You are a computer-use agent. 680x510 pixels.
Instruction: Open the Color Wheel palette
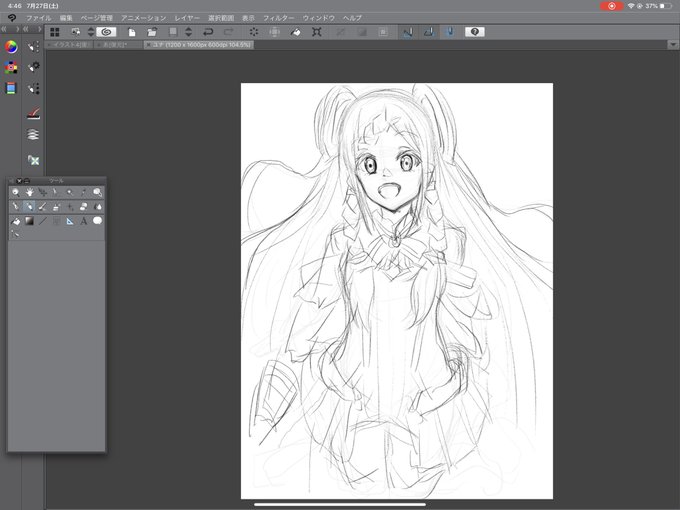pos(11,47)
